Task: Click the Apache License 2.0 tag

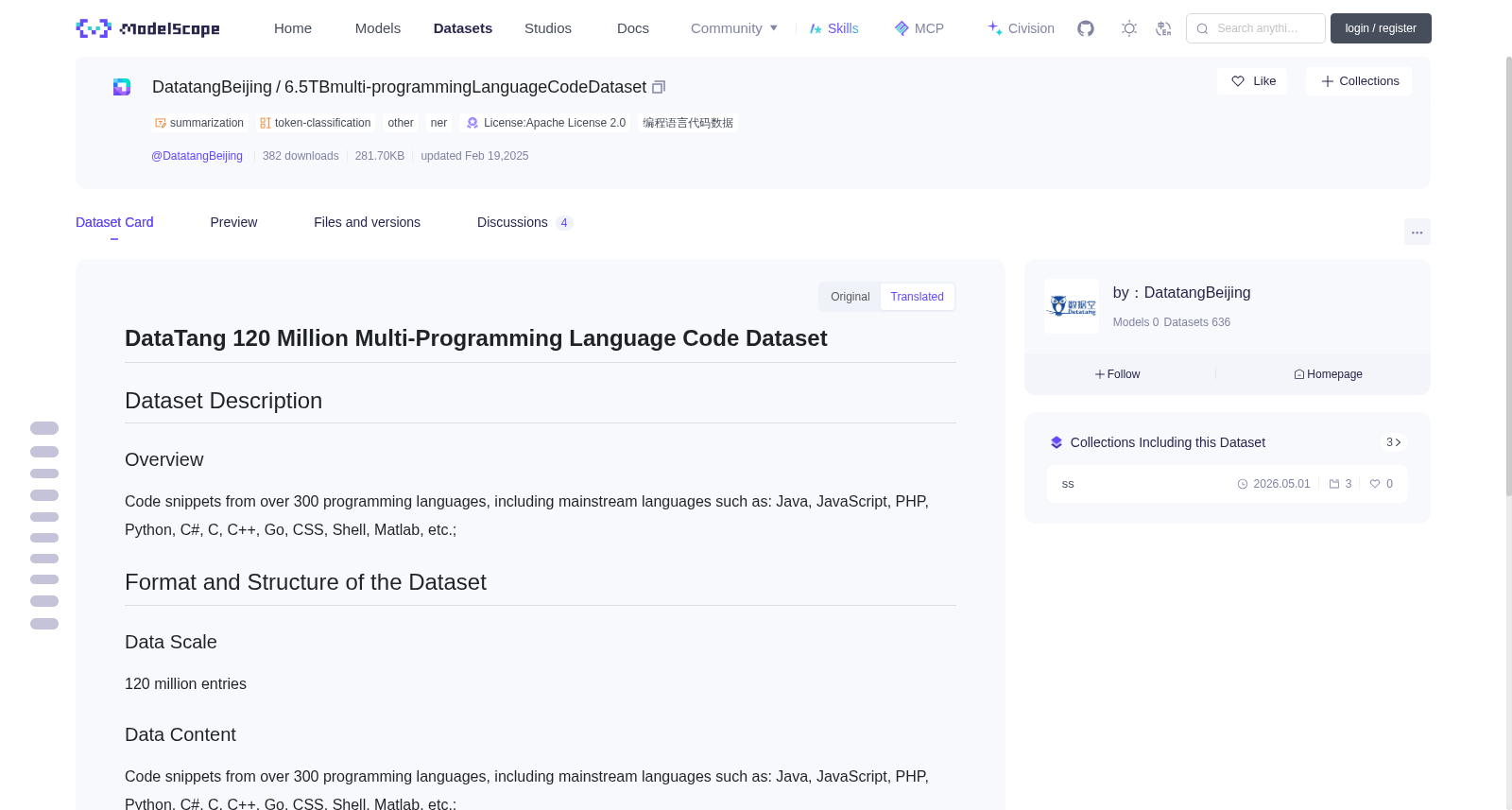Action: [546, 123]
